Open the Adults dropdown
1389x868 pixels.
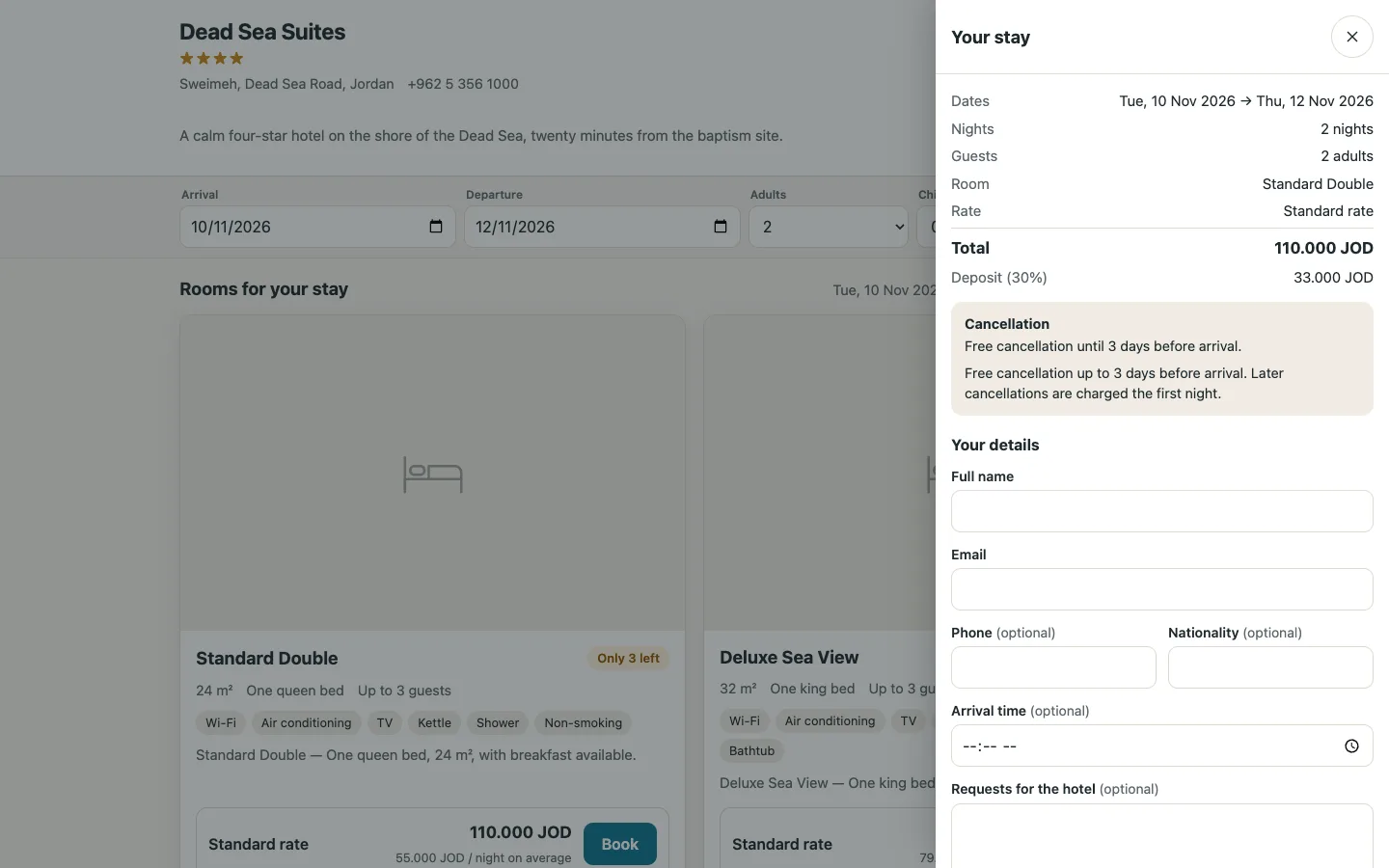(829, 227)
